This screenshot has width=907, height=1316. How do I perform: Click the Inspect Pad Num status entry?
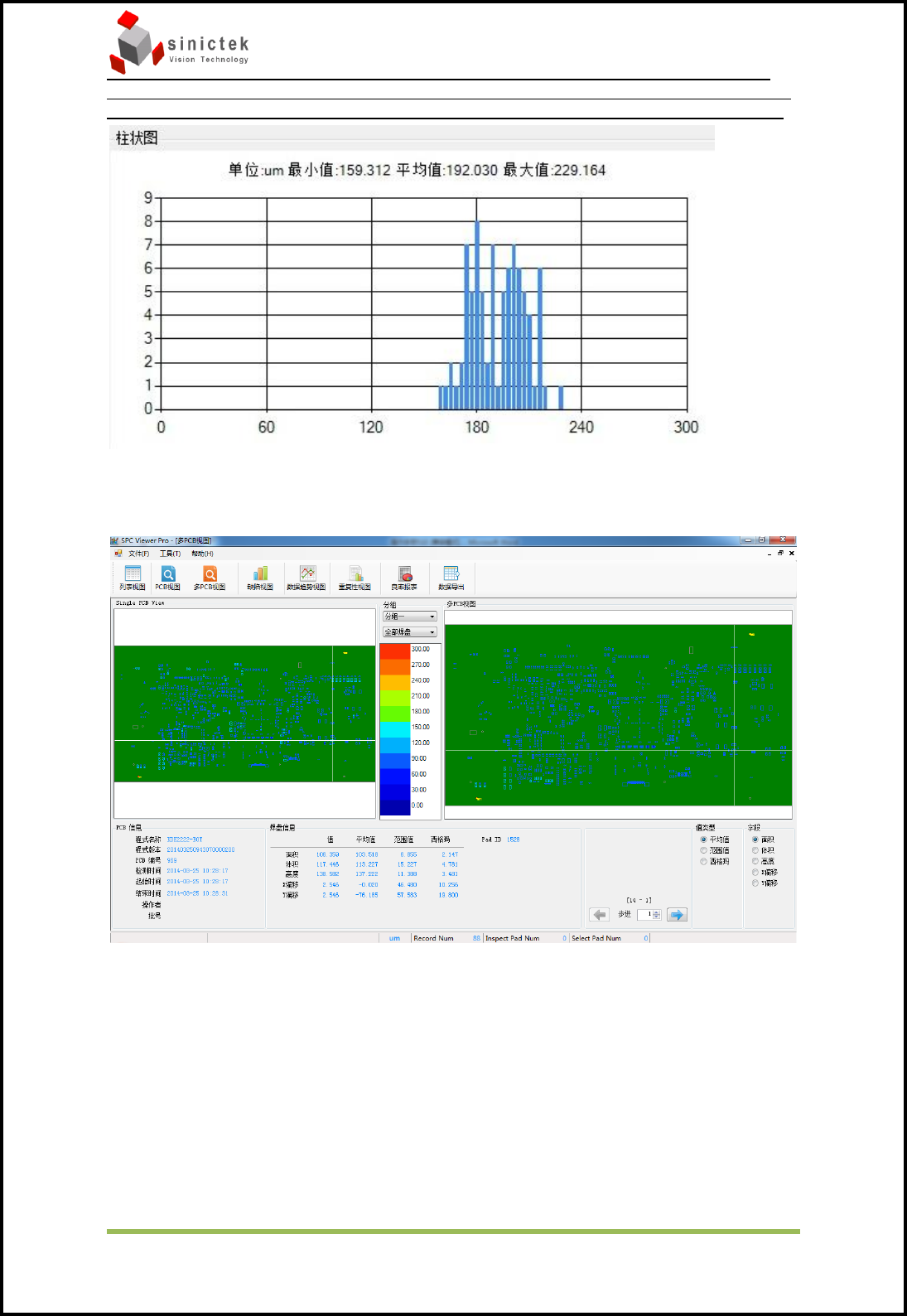coord(526,938)
